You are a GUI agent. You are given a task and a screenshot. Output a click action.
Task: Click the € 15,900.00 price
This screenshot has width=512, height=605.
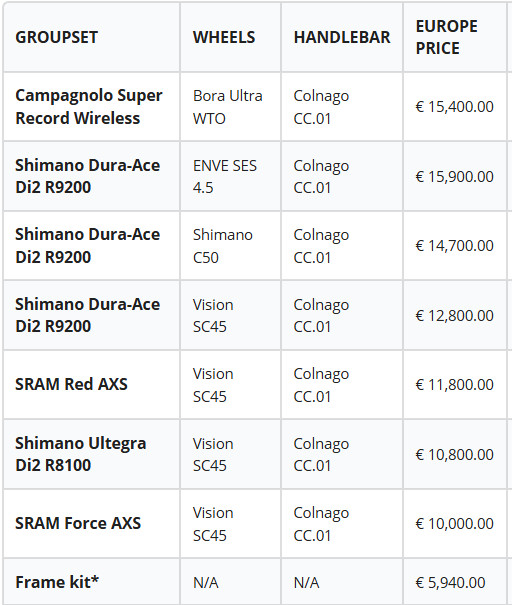click(455, 177)
